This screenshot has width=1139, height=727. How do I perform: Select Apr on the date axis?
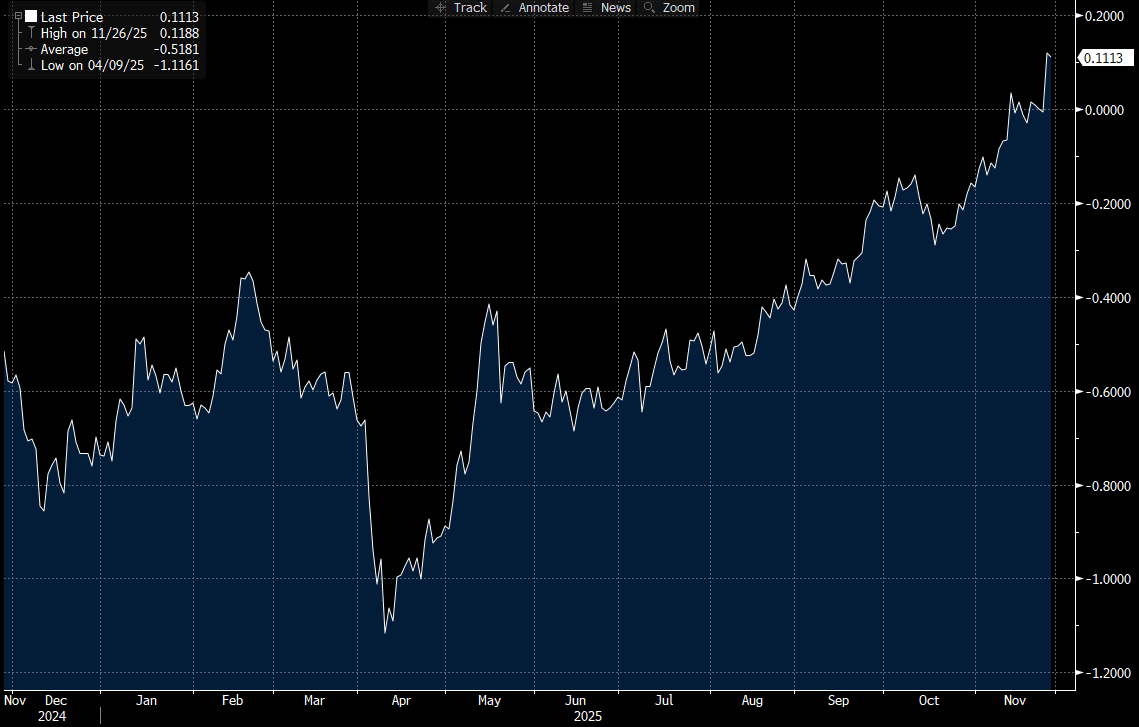[x=401, y=701]
